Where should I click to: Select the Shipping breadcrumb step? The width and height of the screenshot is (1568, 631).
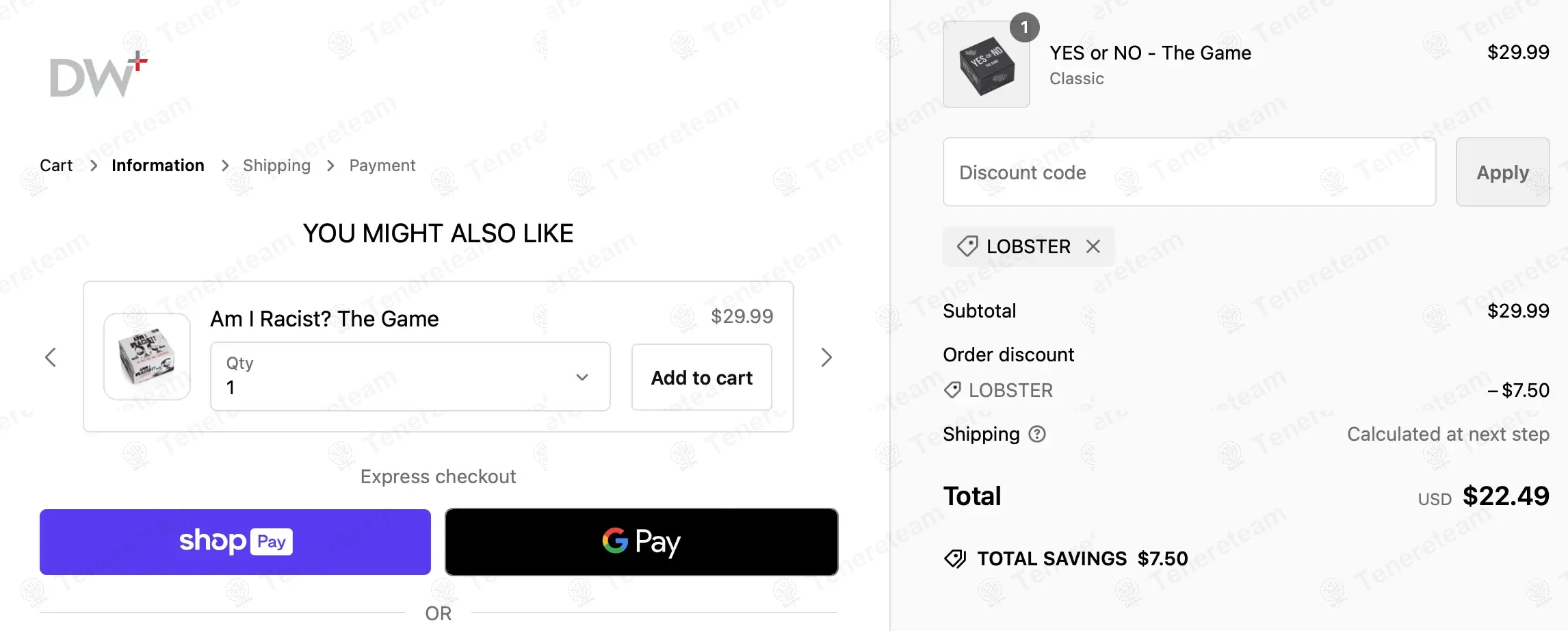(276, 166)
